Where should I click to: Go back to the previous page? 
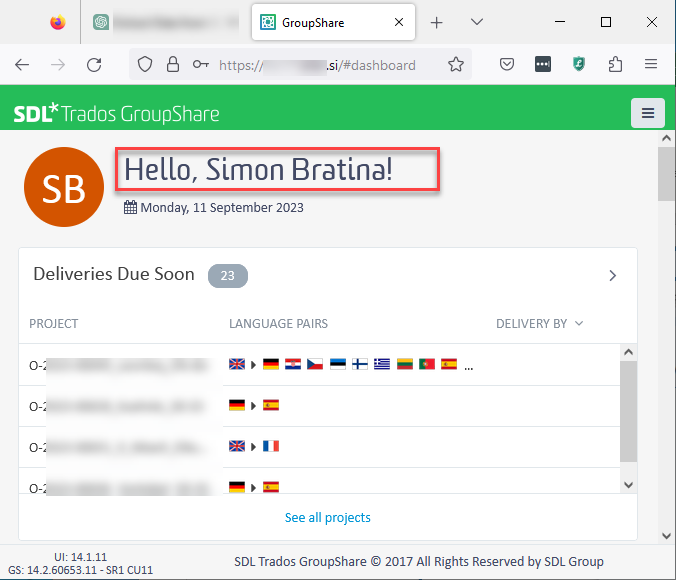pyautogui.click(x=22, y=65)
